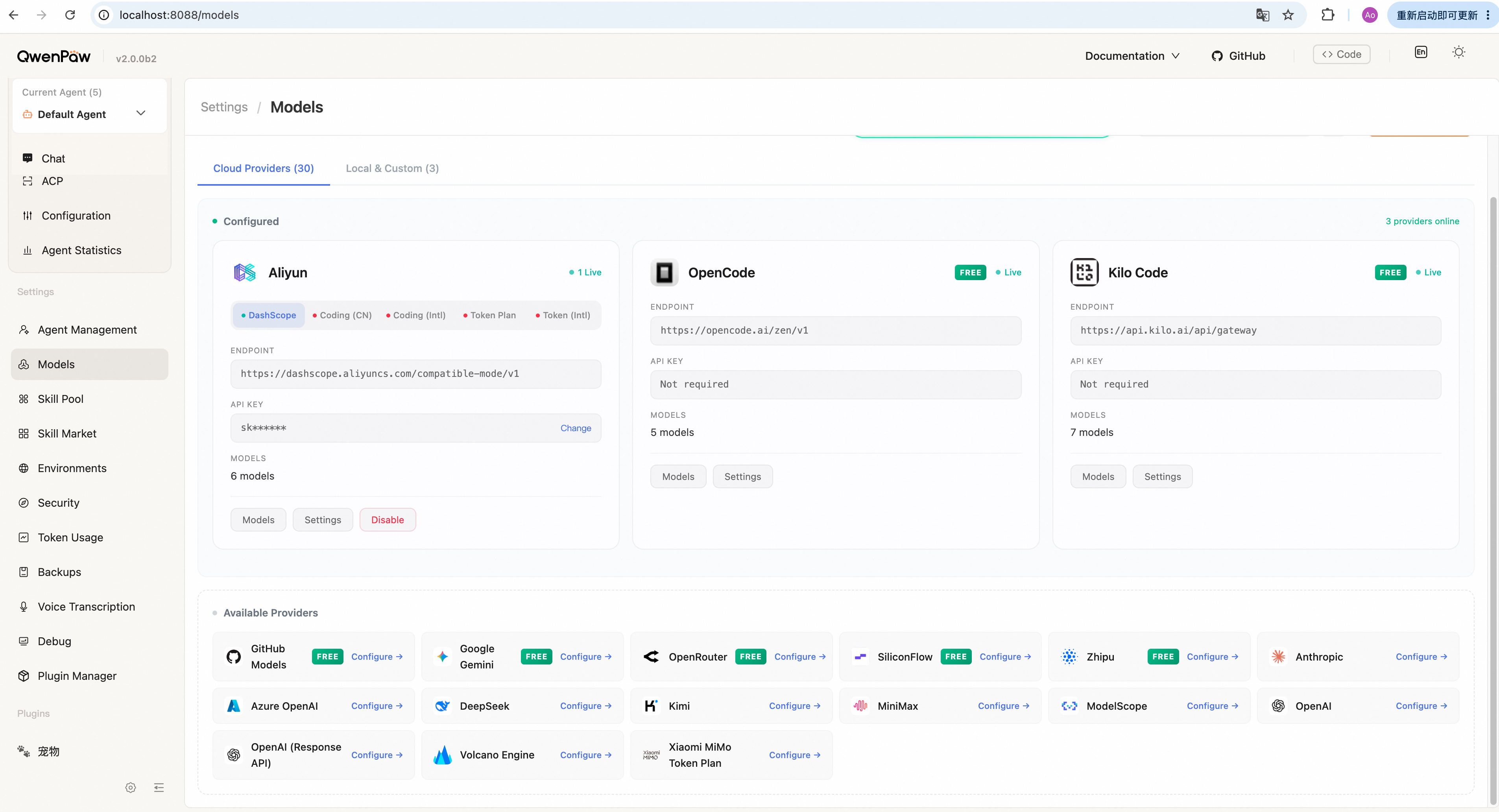1499x812 pixels.
Task: Switch language with the En icon
Action: tap(1420, 52)
